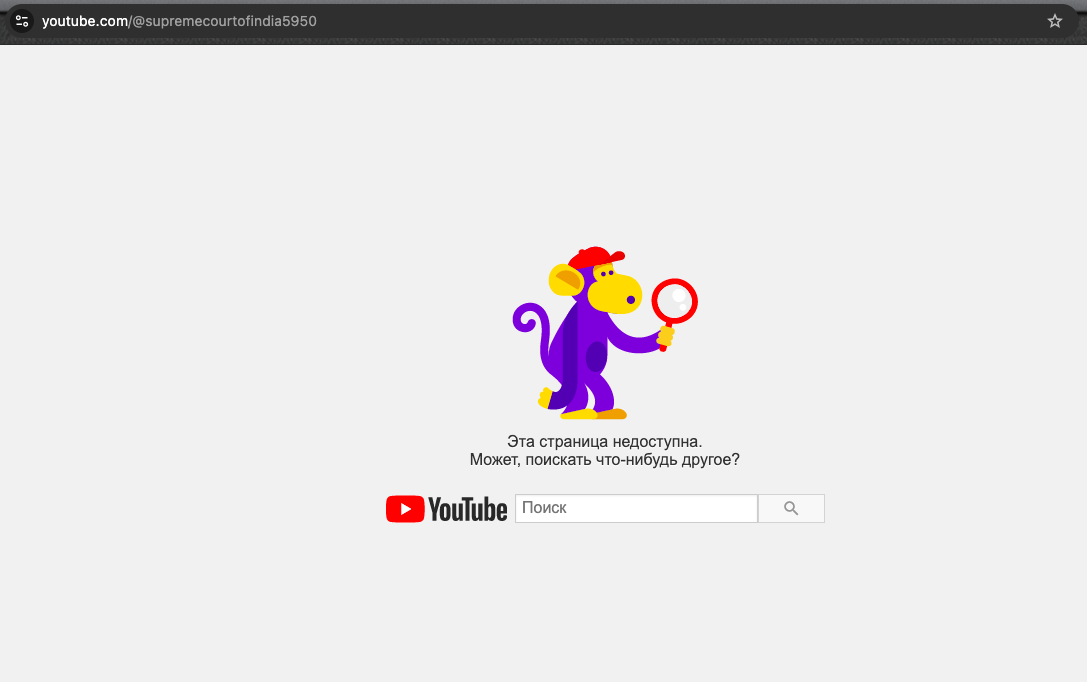The width and height of the screenshot is (1087, 682).
Task: Click the monkey's orange shoes
Action: (609, 413)
